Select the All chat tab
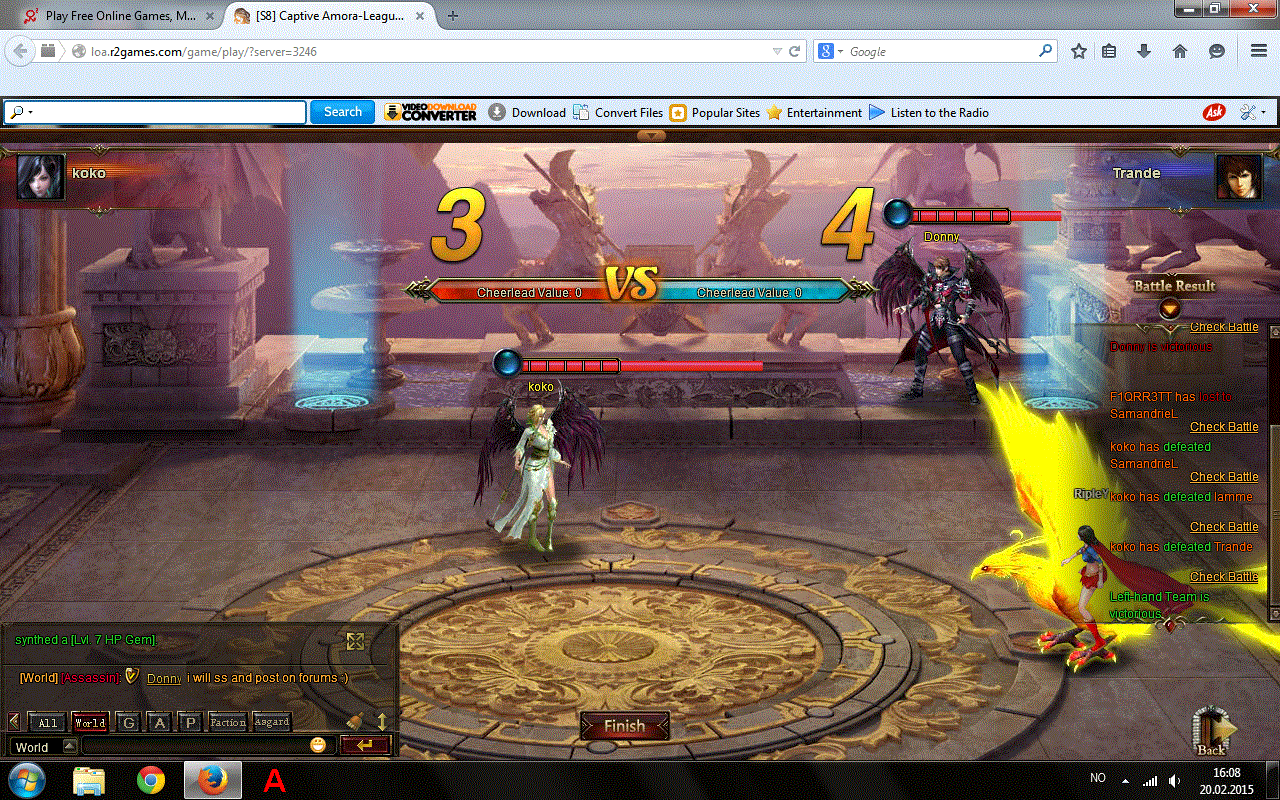This screenshot has width=1280, height=800. [46, 722]
